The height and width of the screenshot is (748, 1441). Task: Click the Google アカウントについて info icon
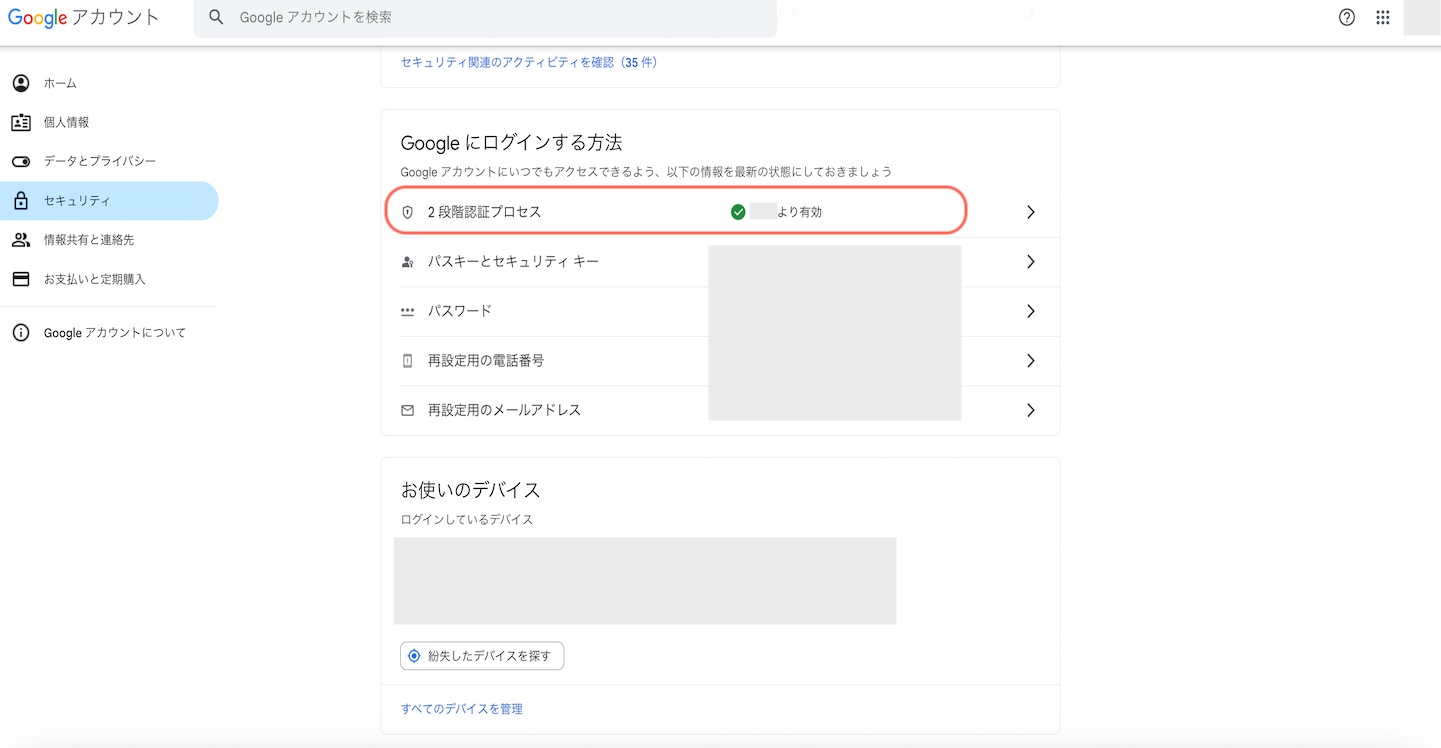point(21,333)
